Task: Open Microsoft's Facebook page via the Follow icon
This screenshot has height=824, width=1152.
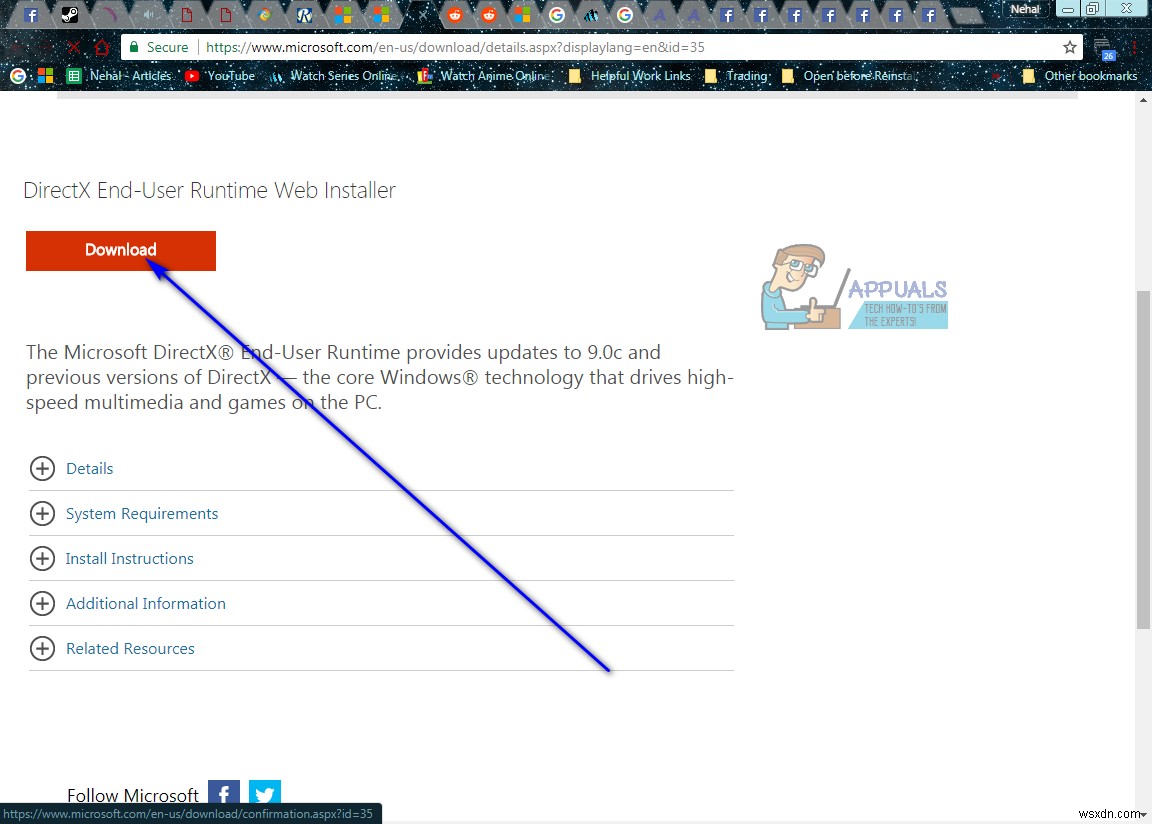Action: tap(223, 792)
